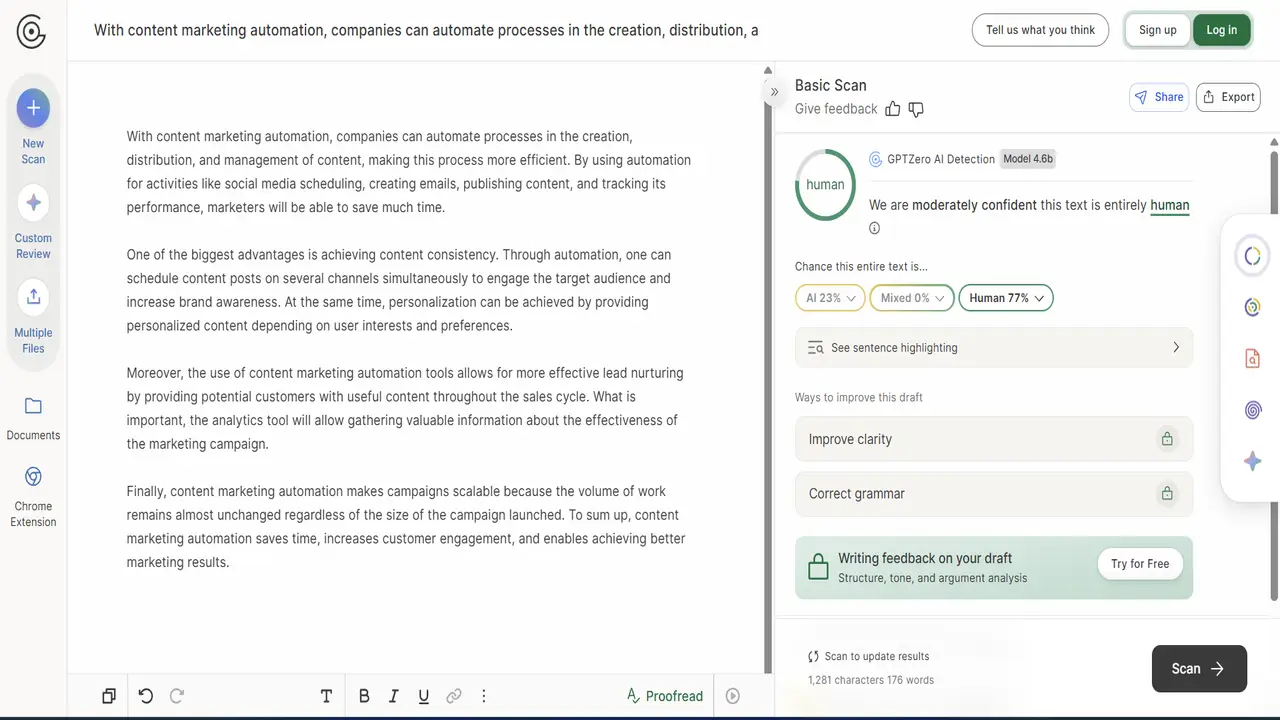This screenshot has height=720, width=1280.
Task: Share the scan results
Action: pyautogui.click(x=1159, y=97)
